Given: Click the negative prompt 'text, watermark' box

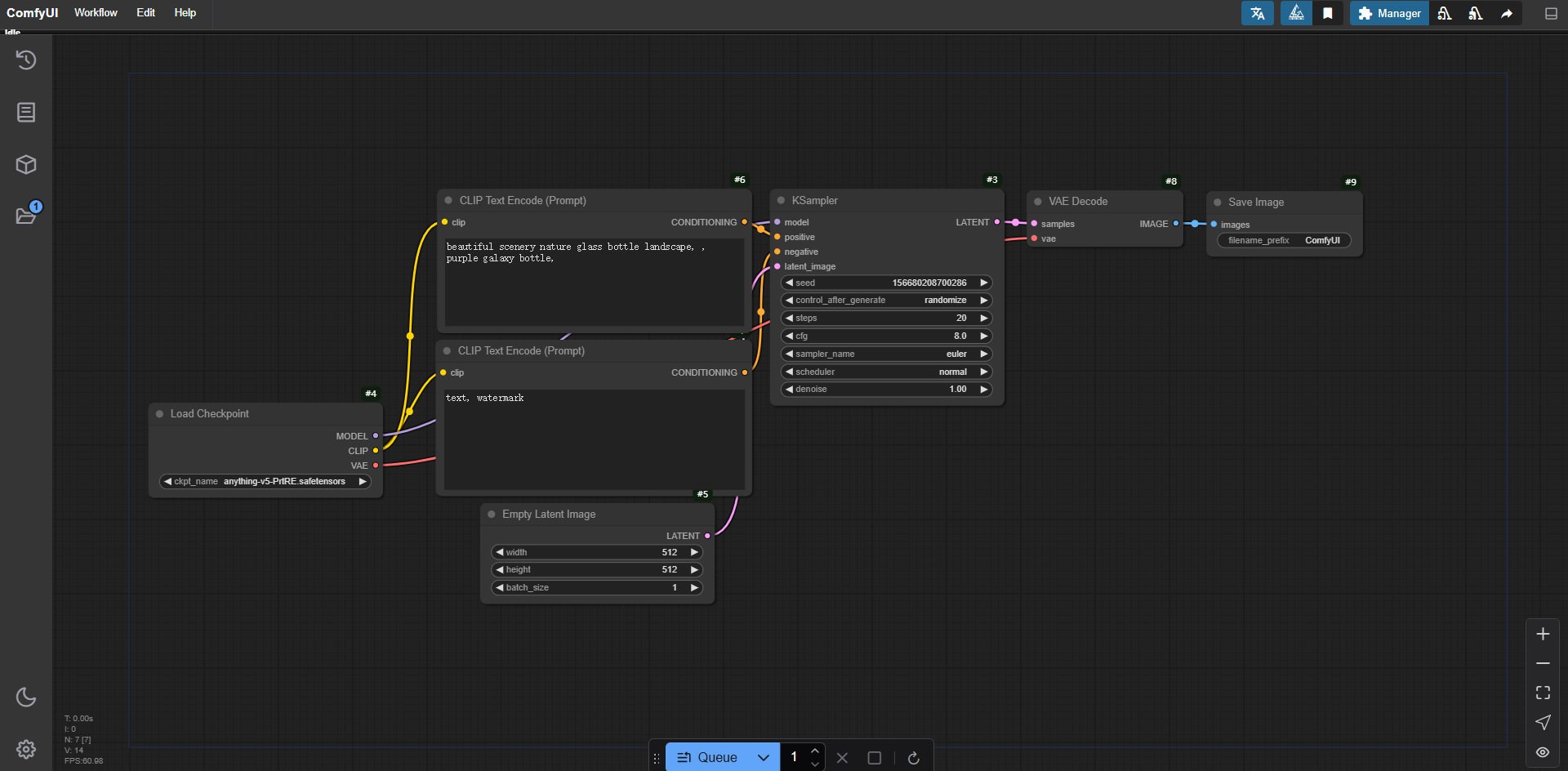Looking at the screenshot, I should pos(594,439).
